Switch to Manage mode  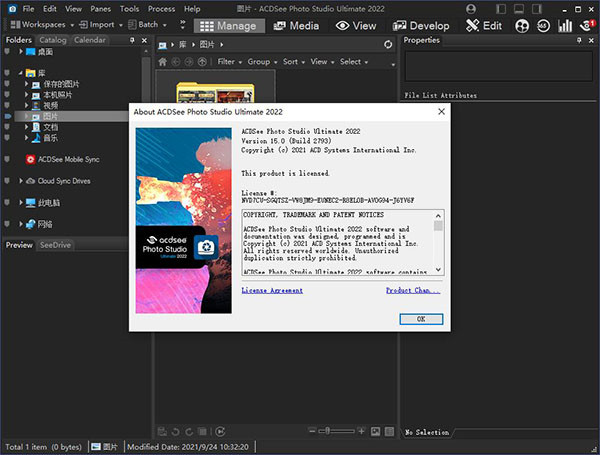[229, 25]
